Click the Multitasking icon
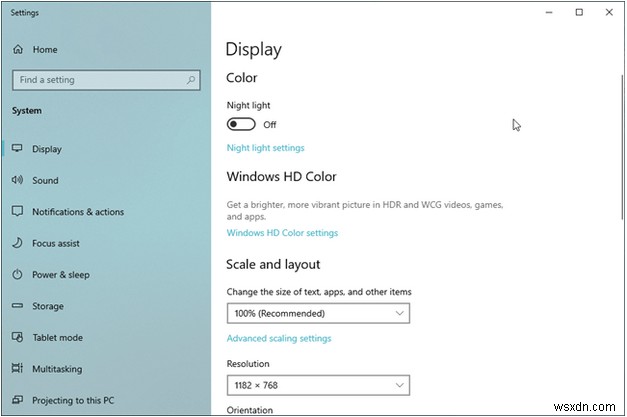The width and height of the screenshot is (627, 417). pos(17,368)
